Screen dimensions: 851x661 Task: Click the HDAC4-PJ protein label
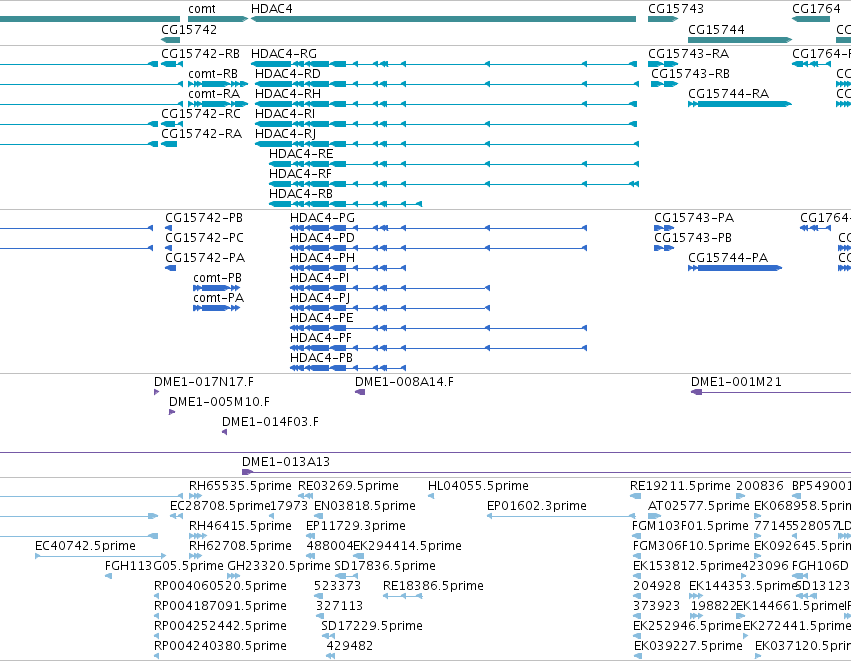320,298
